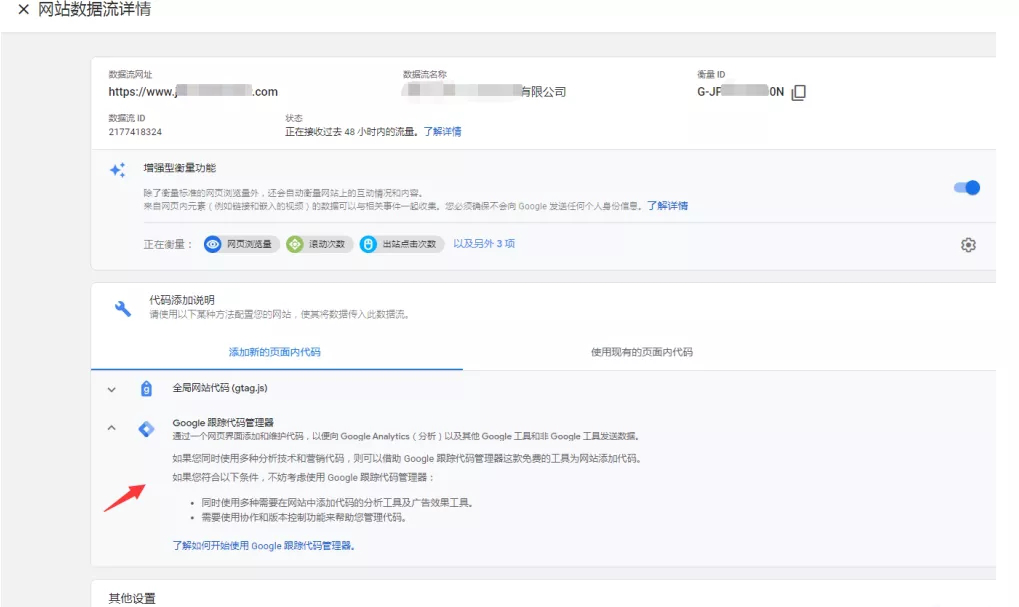Image resolution: width=1019 pixels, height=607 pixels.
Task: Select the 滚动次数 chip
Action: [x=319, y=244]
